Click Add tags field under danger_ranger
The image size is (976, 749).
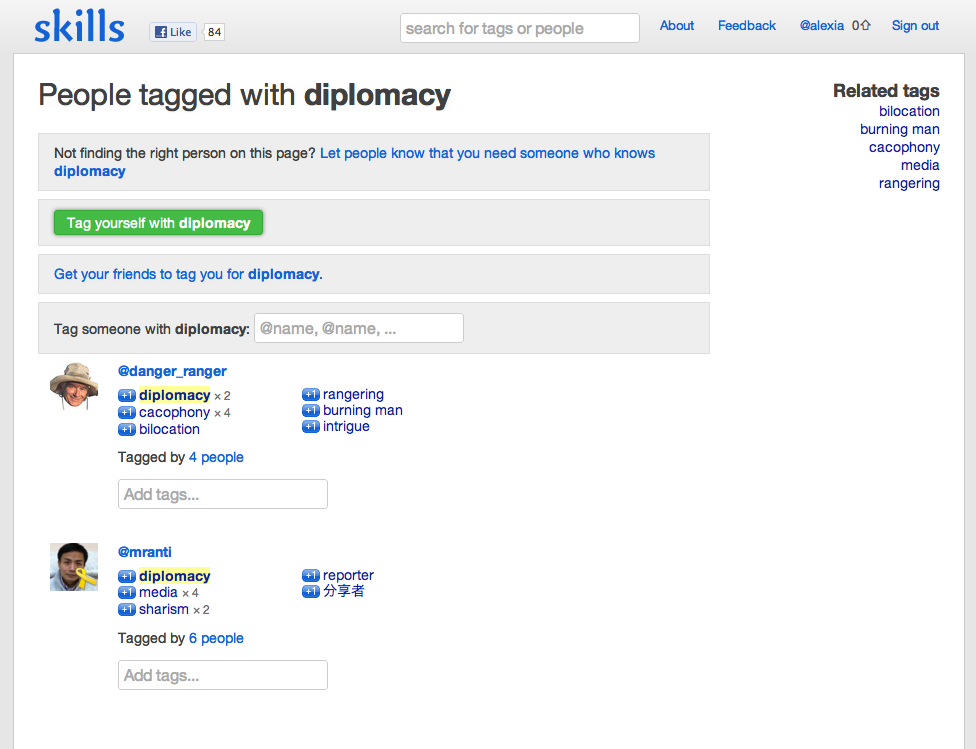tap(222, 494)
